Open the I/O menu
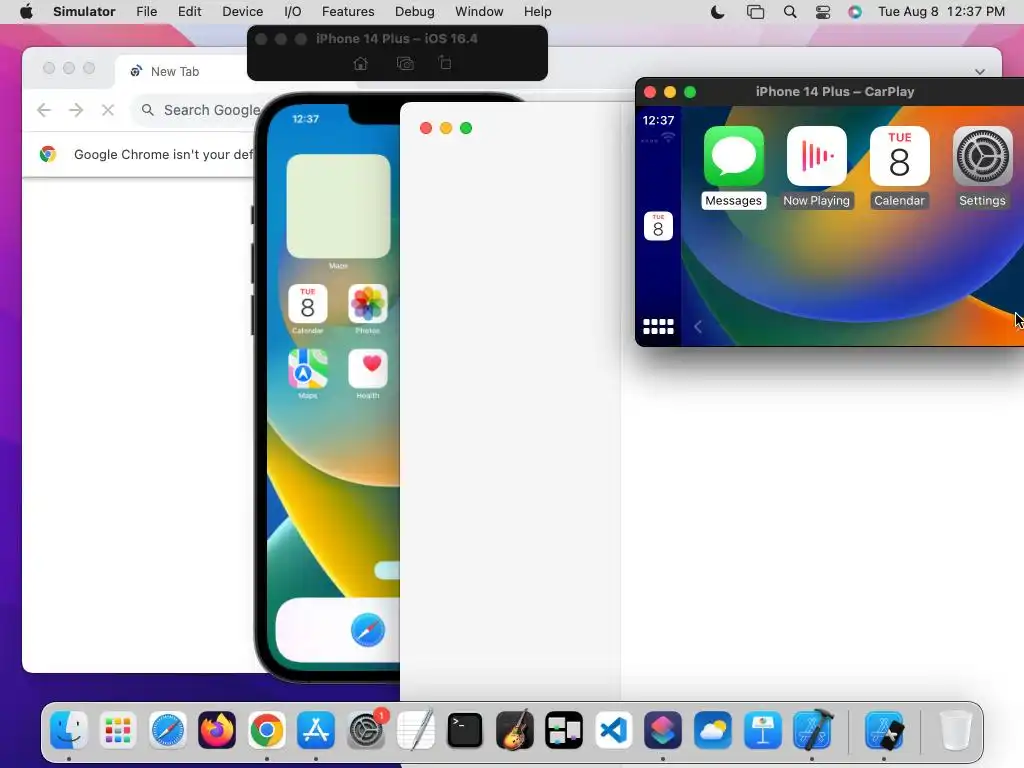 (293, 12)
